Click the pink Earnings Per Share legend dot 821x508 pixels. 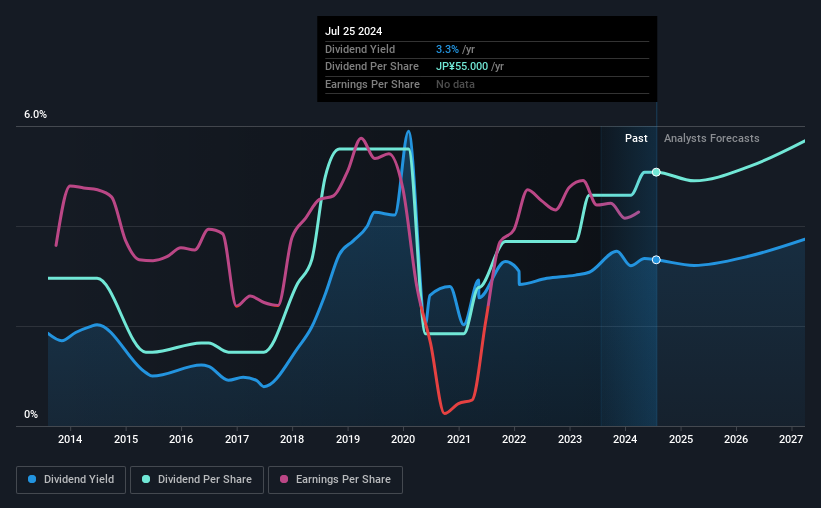click(x=284, y=479)
